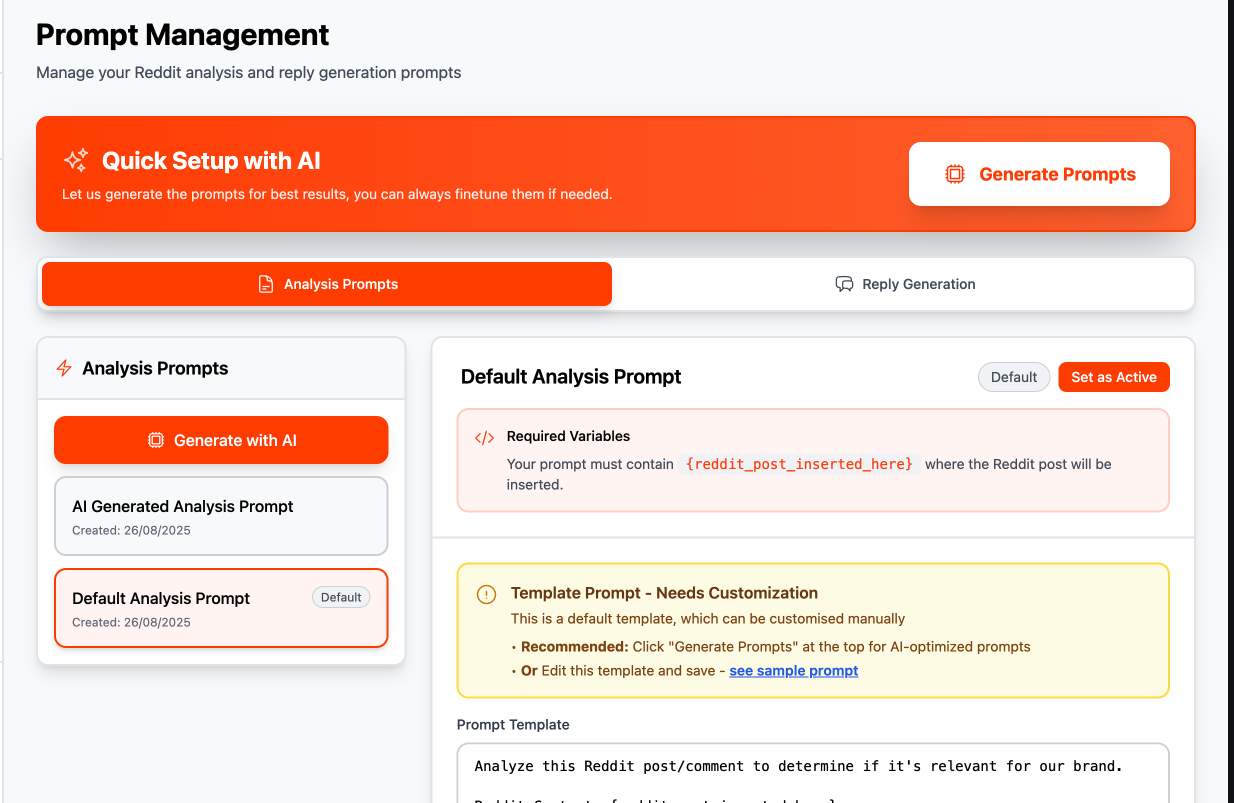Click the code brackets icon beside Required Variables

(x=484, y=437)
